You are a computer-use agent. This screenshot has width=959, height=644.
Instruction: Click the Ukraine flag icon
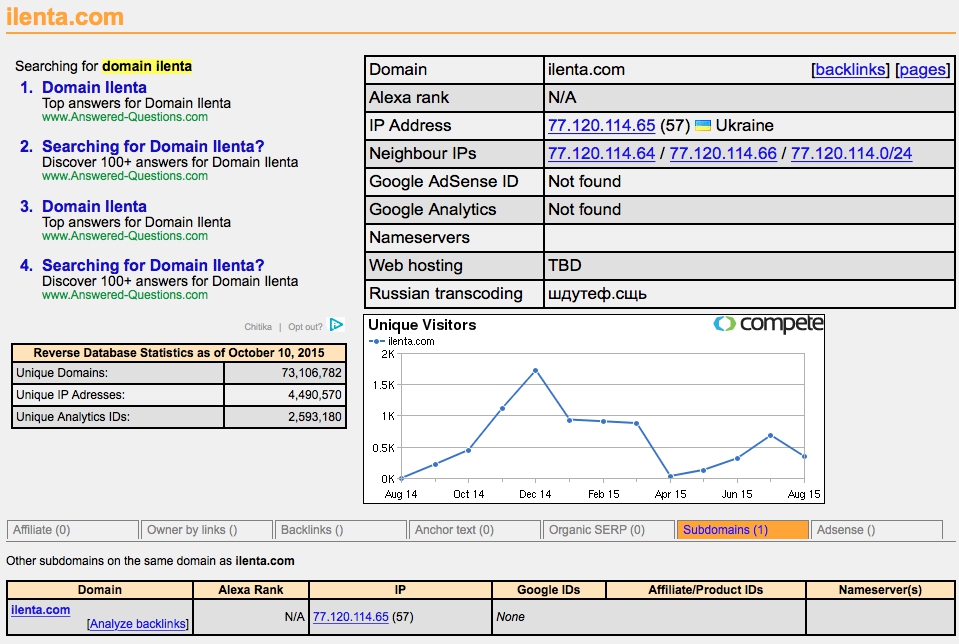(x=703, y=126)
